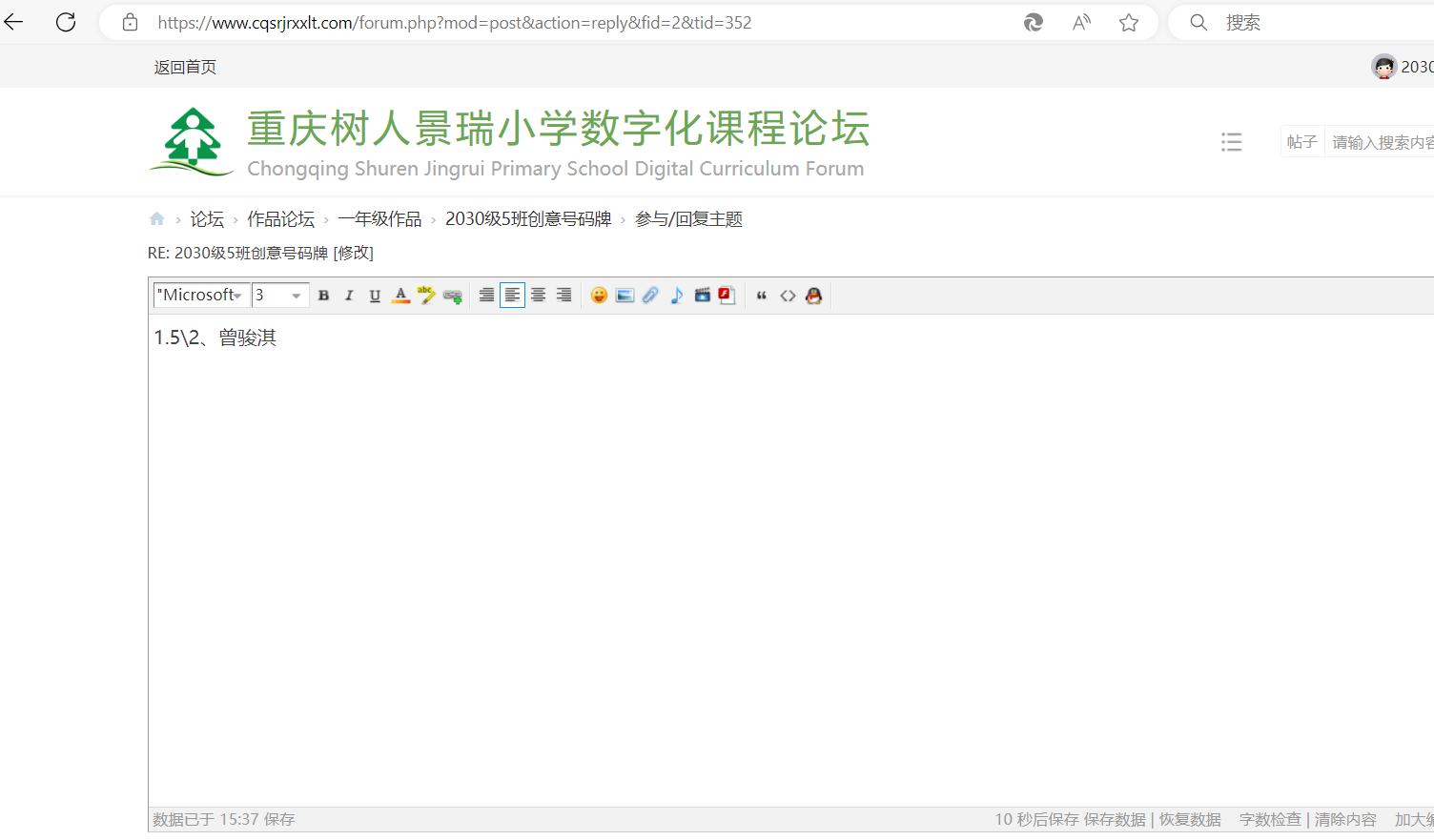Screen dimensions: 1434x840
Task: Toggle bold formatting in editor toolbar
Action: [x=324, y=296]
